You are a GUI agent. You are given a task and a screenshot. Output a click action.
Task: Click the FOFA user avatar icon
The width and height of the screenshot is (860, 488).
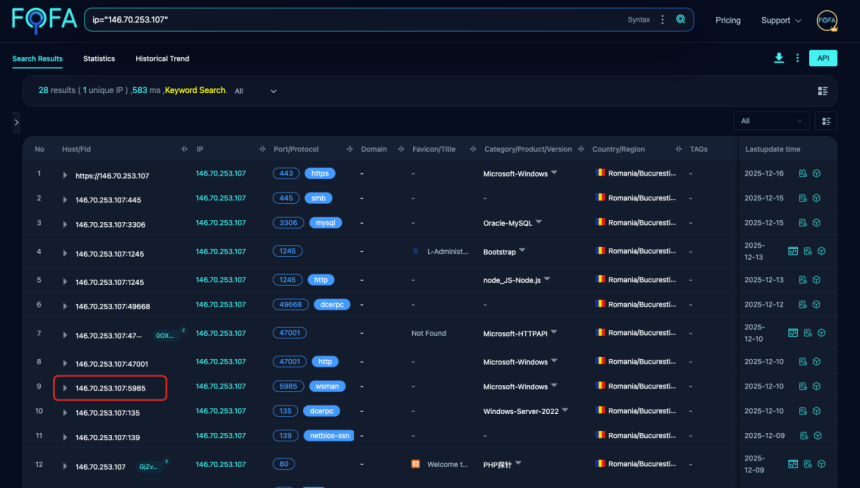[x=827, y=20]
